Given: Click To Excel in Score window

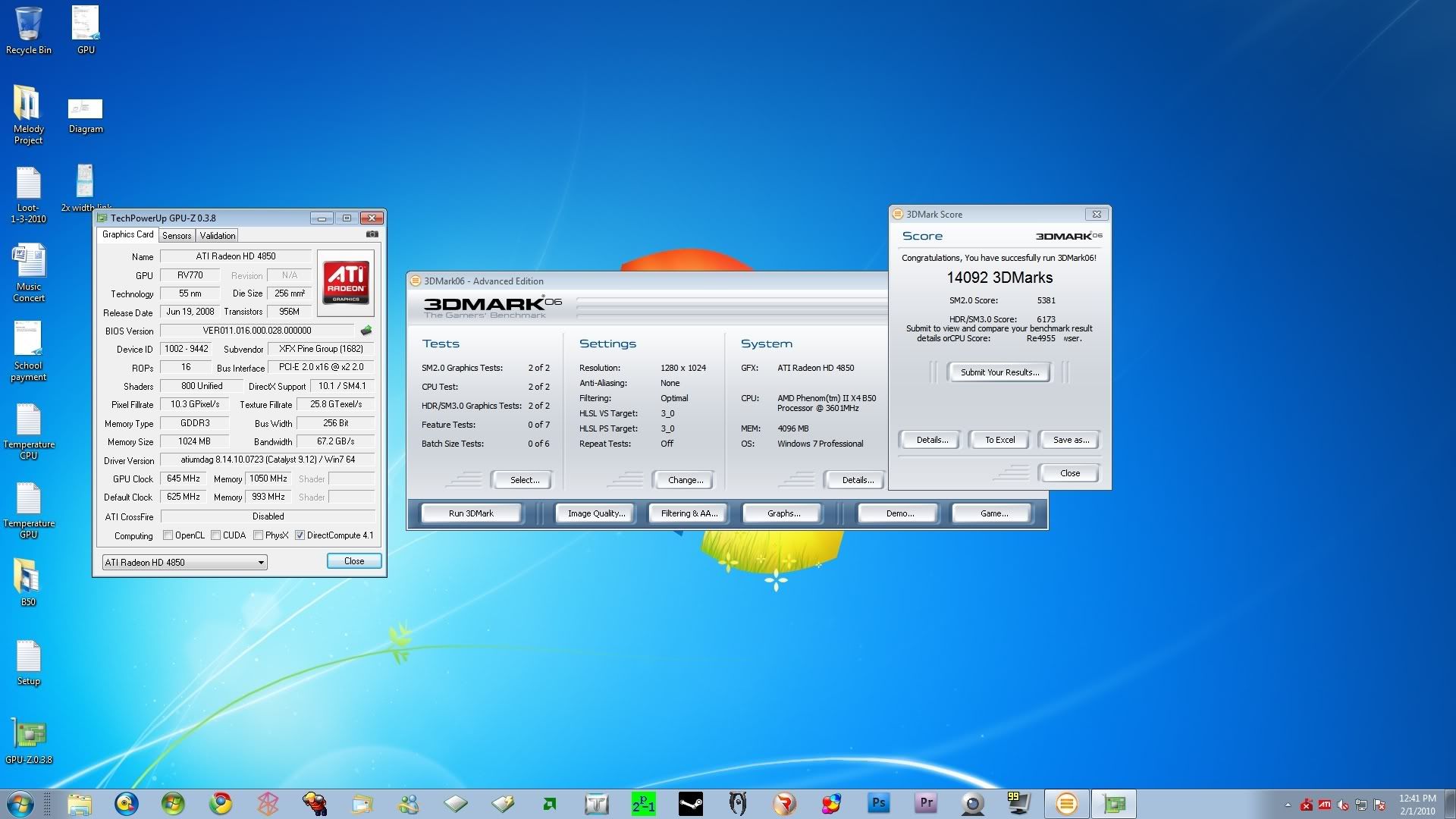Looking at the screenshot, I should (999, 440).
